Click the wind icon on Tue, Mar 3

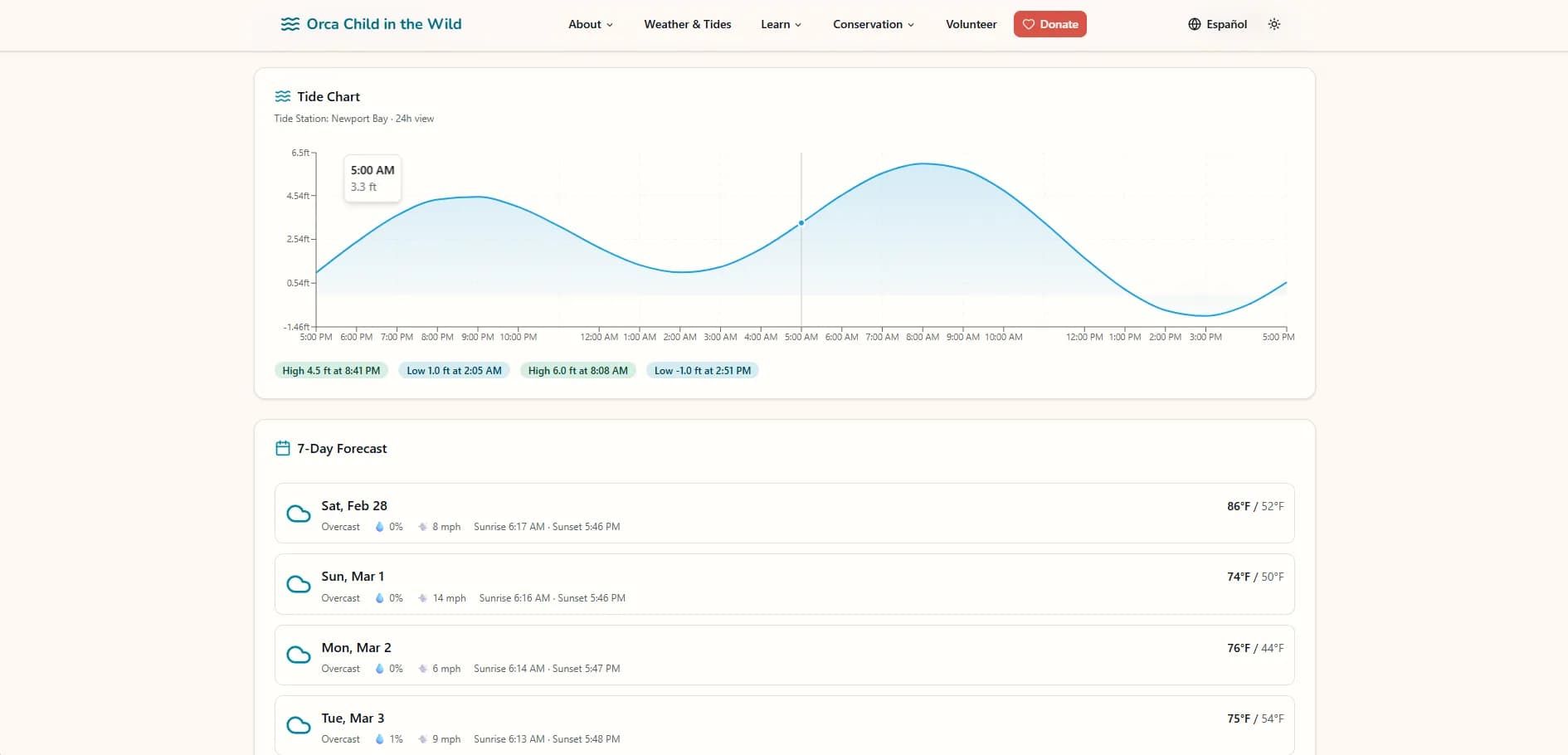coord(423,739)
